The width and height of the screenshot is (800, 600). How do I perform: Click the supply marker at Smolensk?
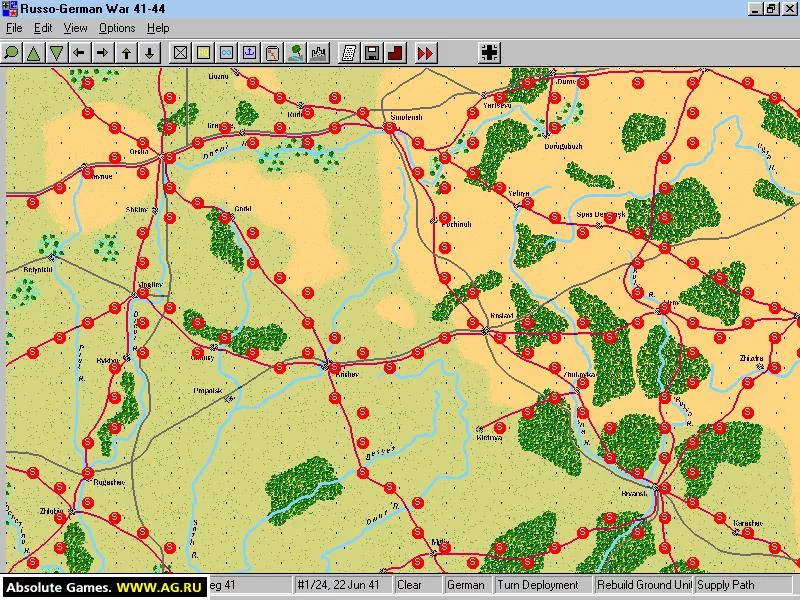(390, 128)
